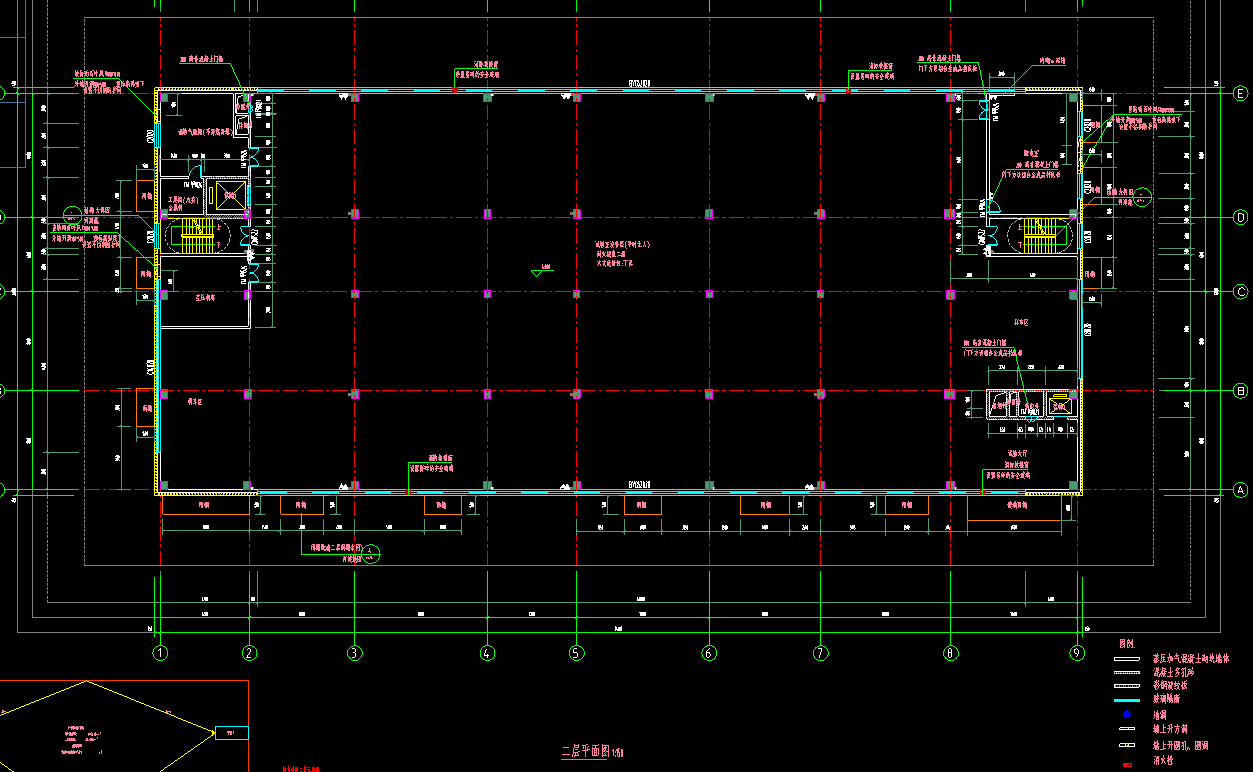Click the aerated concrete wall legend sample
The height and width of the screenshot is (772, 1253).
tap(1127, 660)
